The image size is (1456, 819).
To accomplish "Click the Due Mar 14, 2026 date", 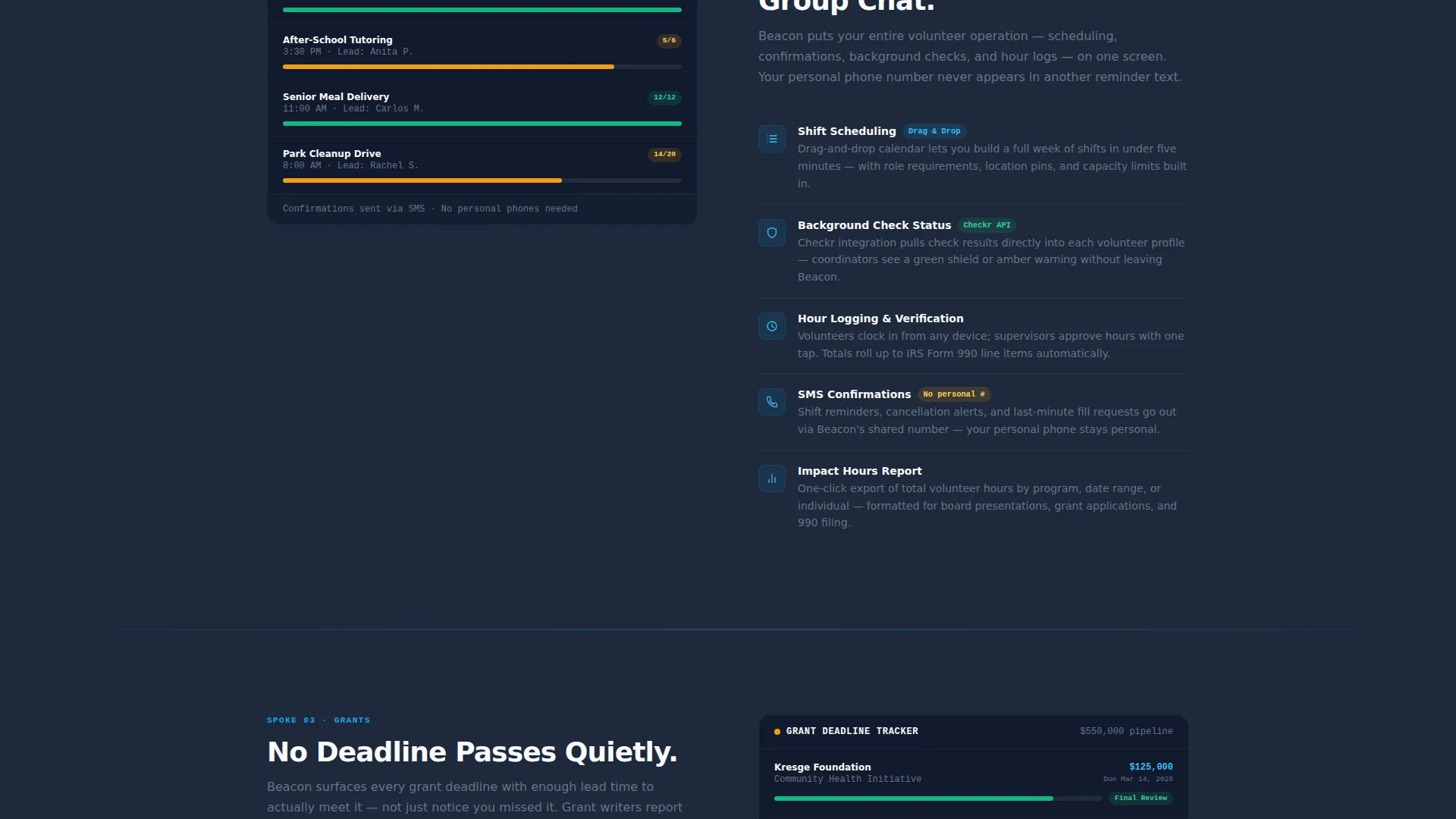I will click(x=1137, y=779).
